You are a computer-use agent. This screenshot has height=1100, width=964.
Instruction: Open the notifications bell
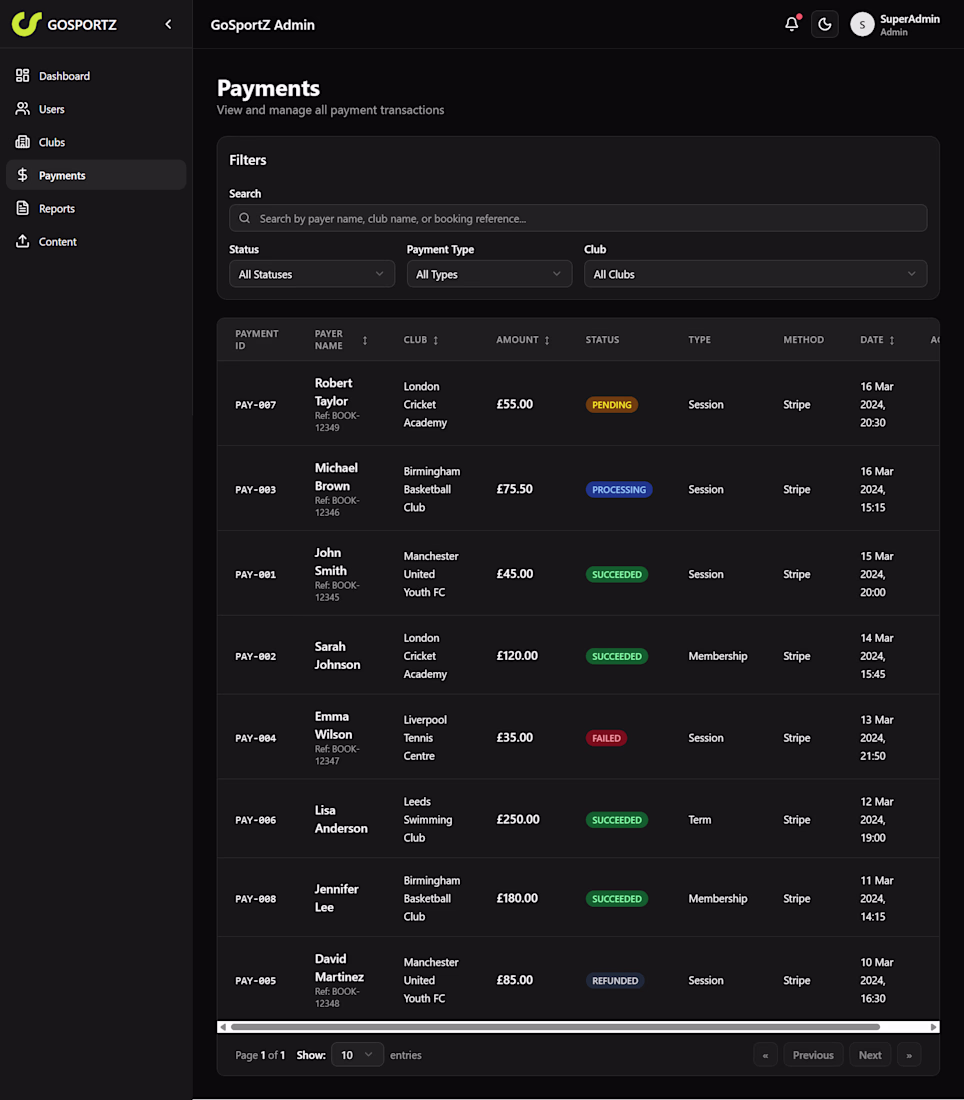tap(791, 24)
